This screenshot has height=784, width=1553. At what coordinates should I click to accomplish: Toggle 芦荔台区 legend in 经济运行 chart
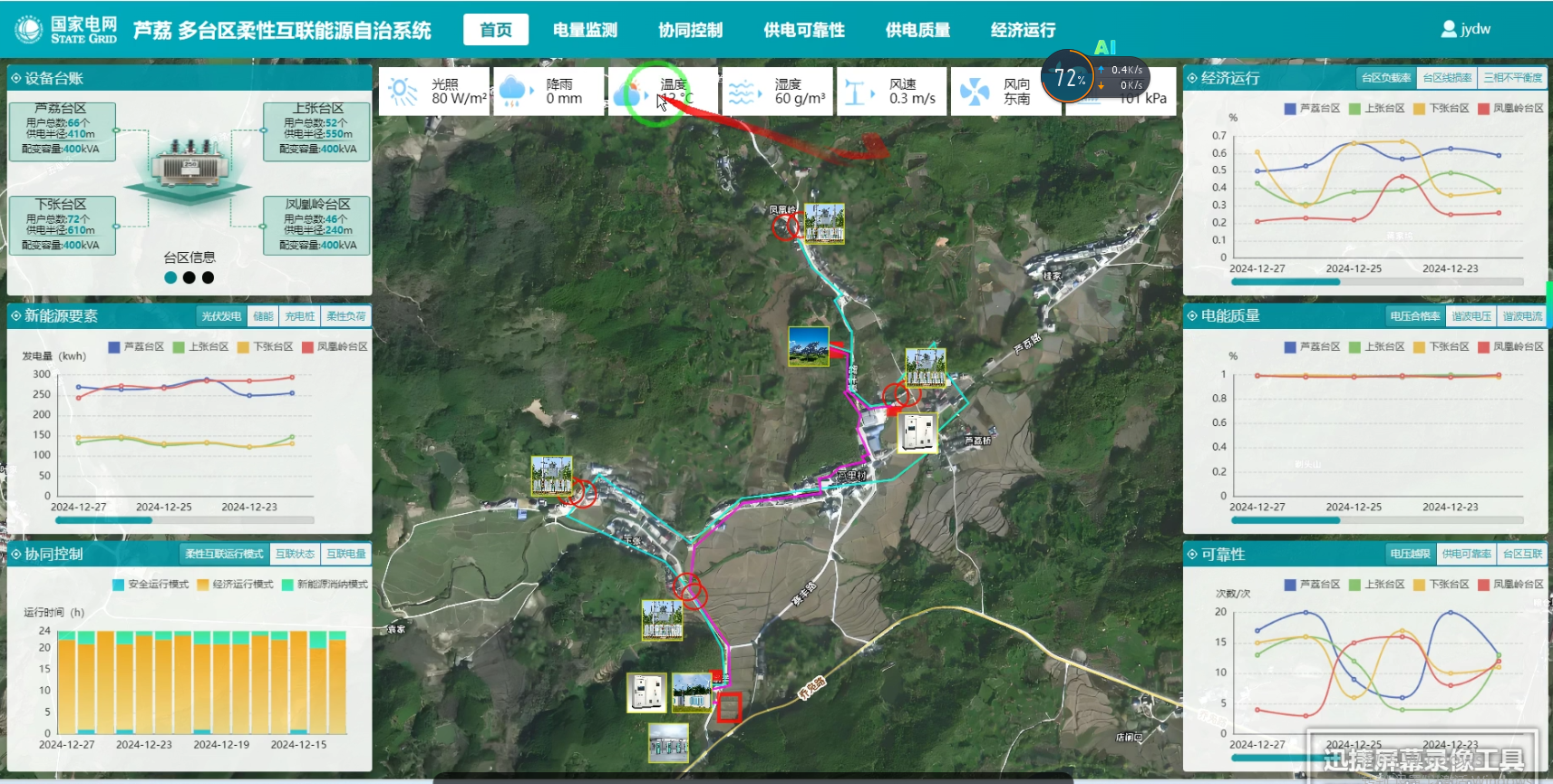[1311, 108]
